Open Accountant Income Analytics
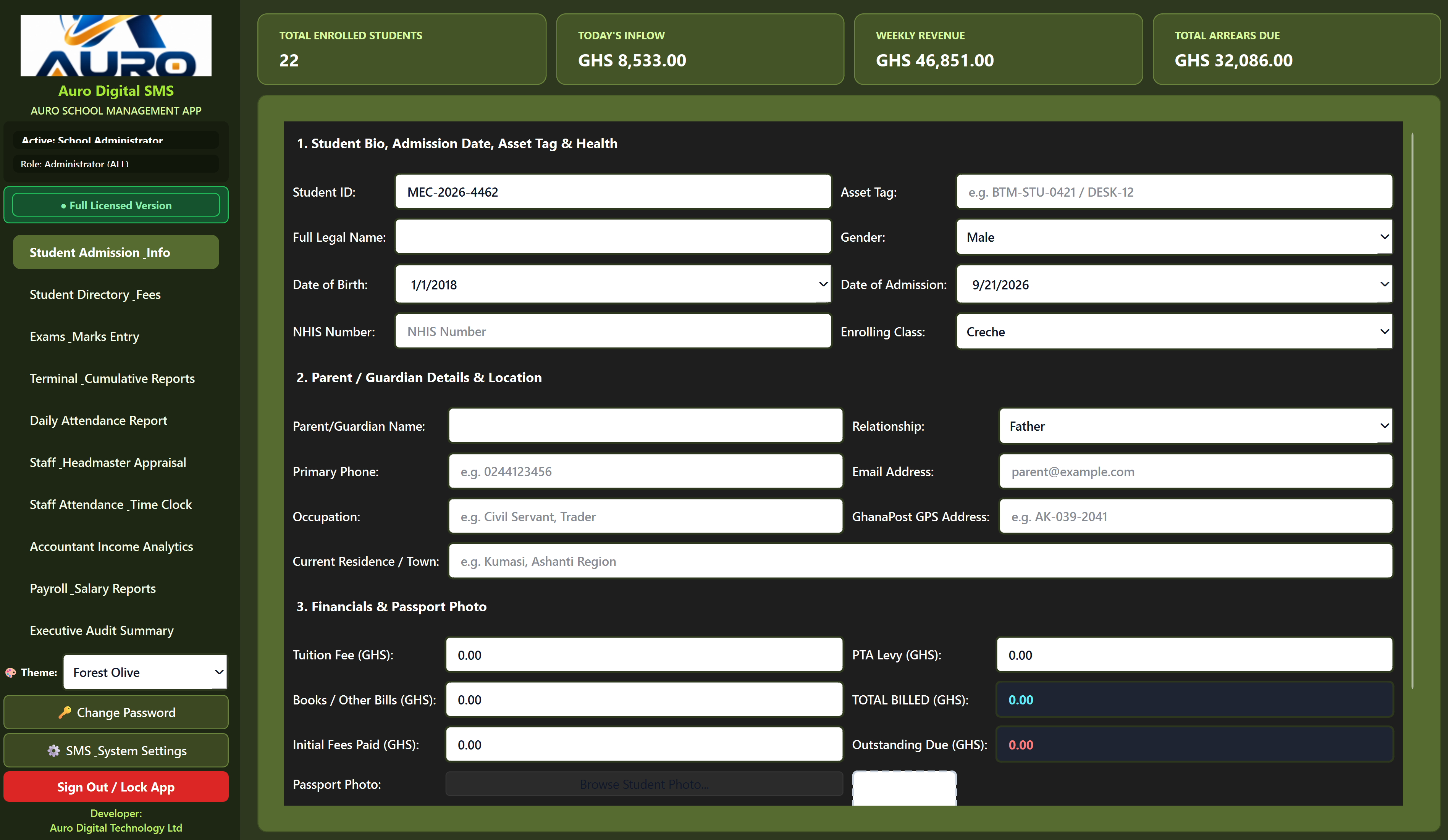 116,546
